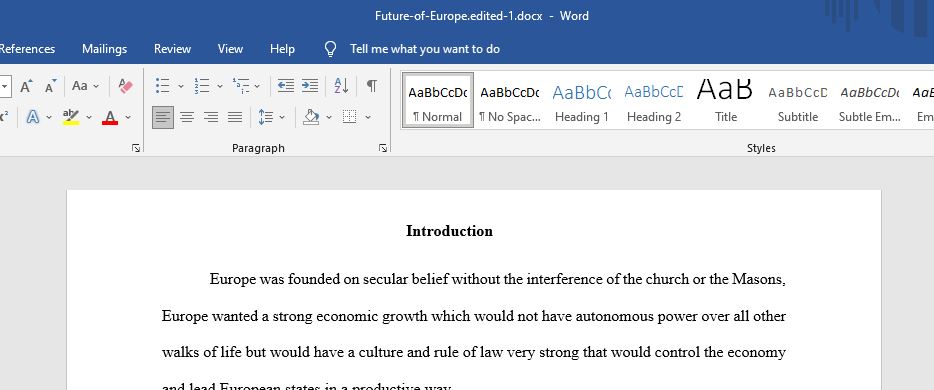Decrease paragraph indent

coord(286,86)
